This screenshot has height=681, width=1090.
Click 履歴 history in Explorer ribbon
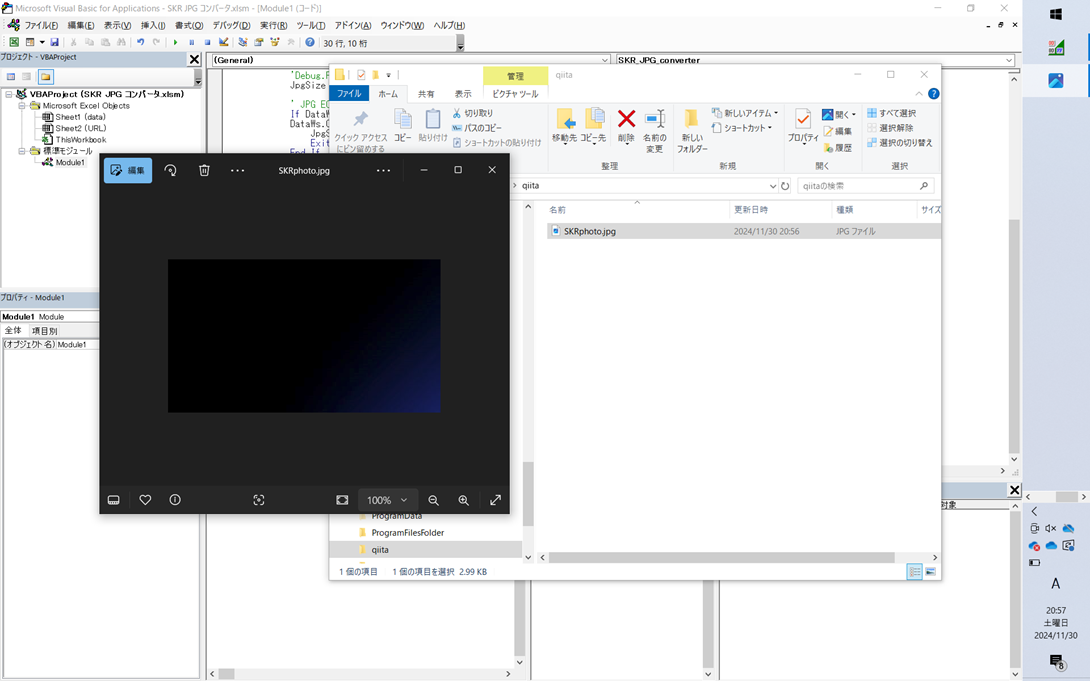(x=838, y=147)
